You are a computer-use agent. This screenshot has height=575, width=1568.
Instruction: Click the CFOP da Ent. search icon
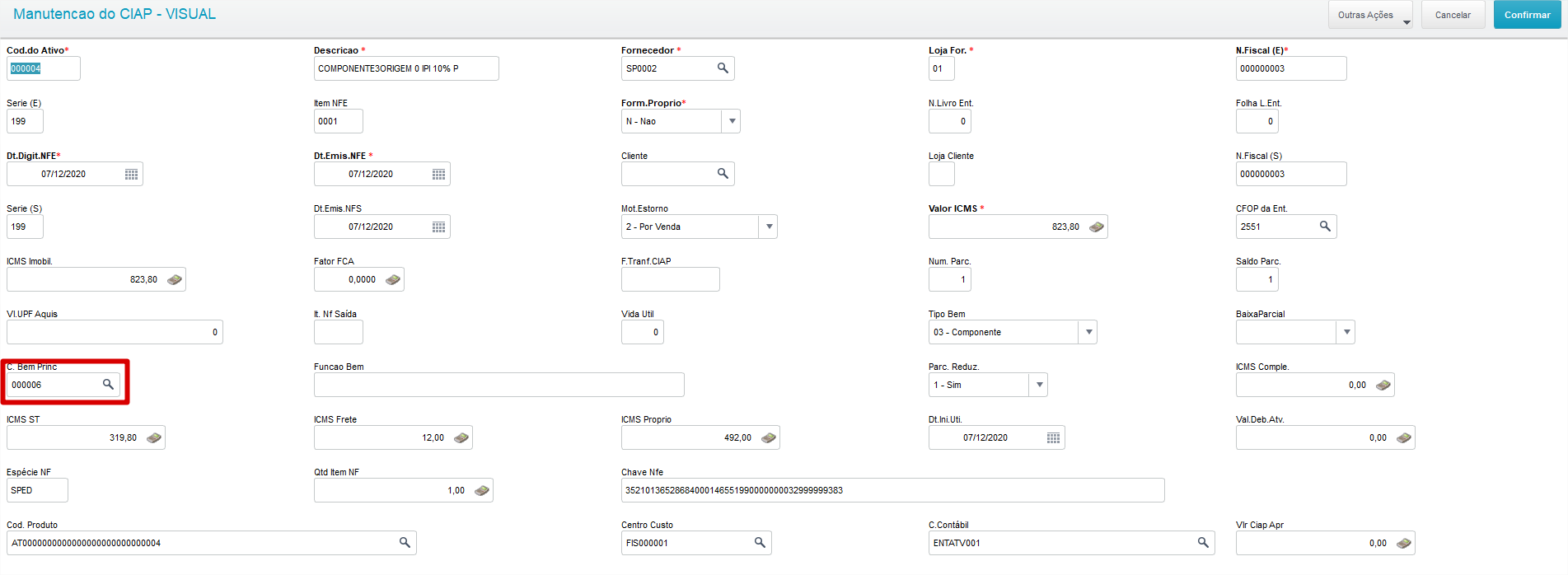[x=1325, y=227]
